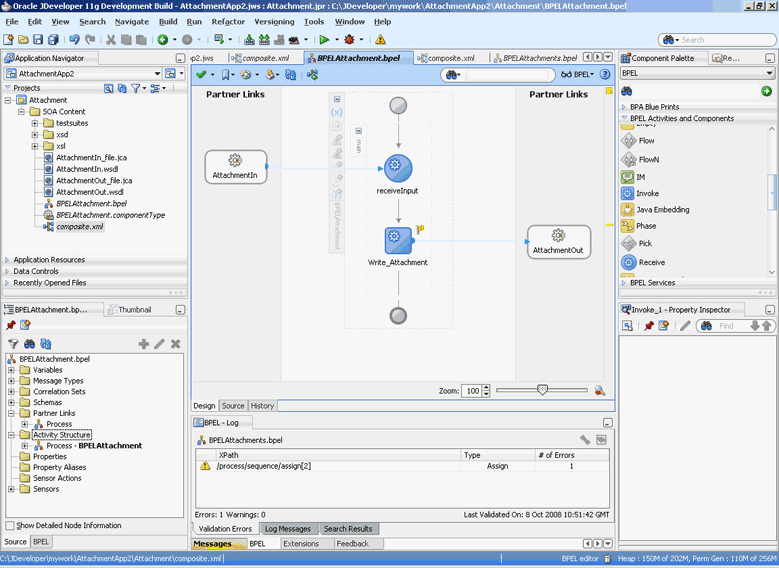
Task: Collapse the SOA Content folder
Action: pos(22,112)
